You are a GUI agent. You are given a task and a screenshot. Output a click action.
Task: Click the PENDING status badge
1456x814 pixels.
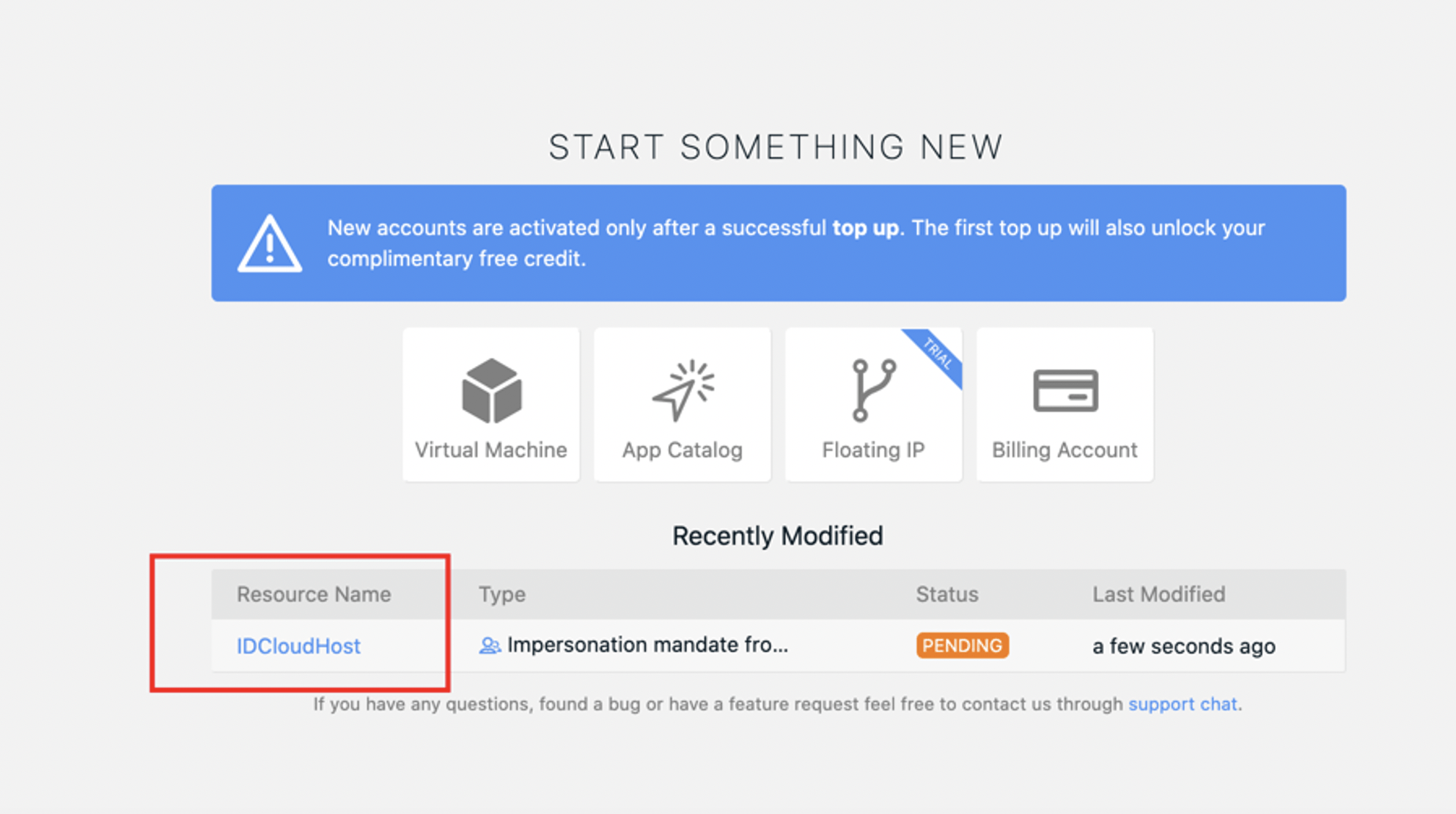tap(963, 645)
